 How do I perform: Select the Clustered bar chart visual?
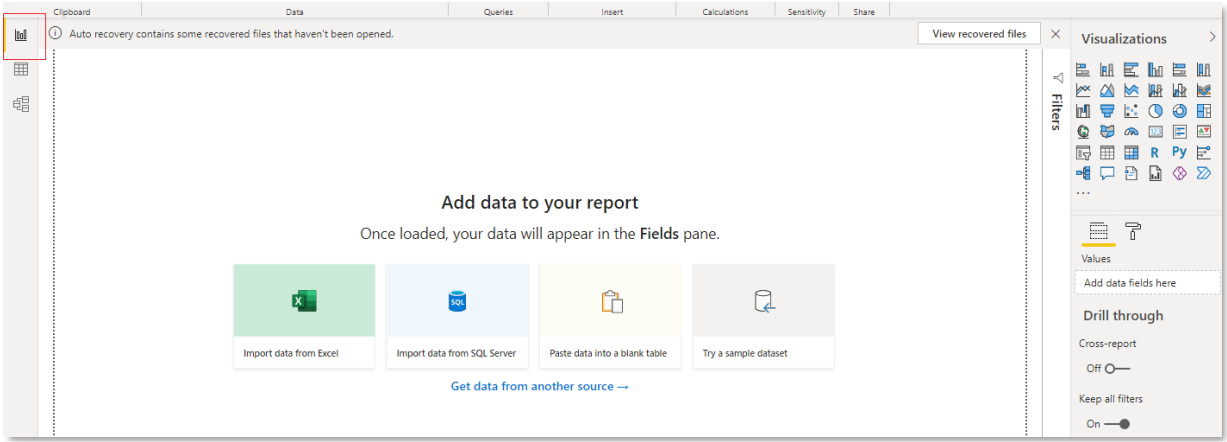pyautogui.click(x=1131, y=70)
